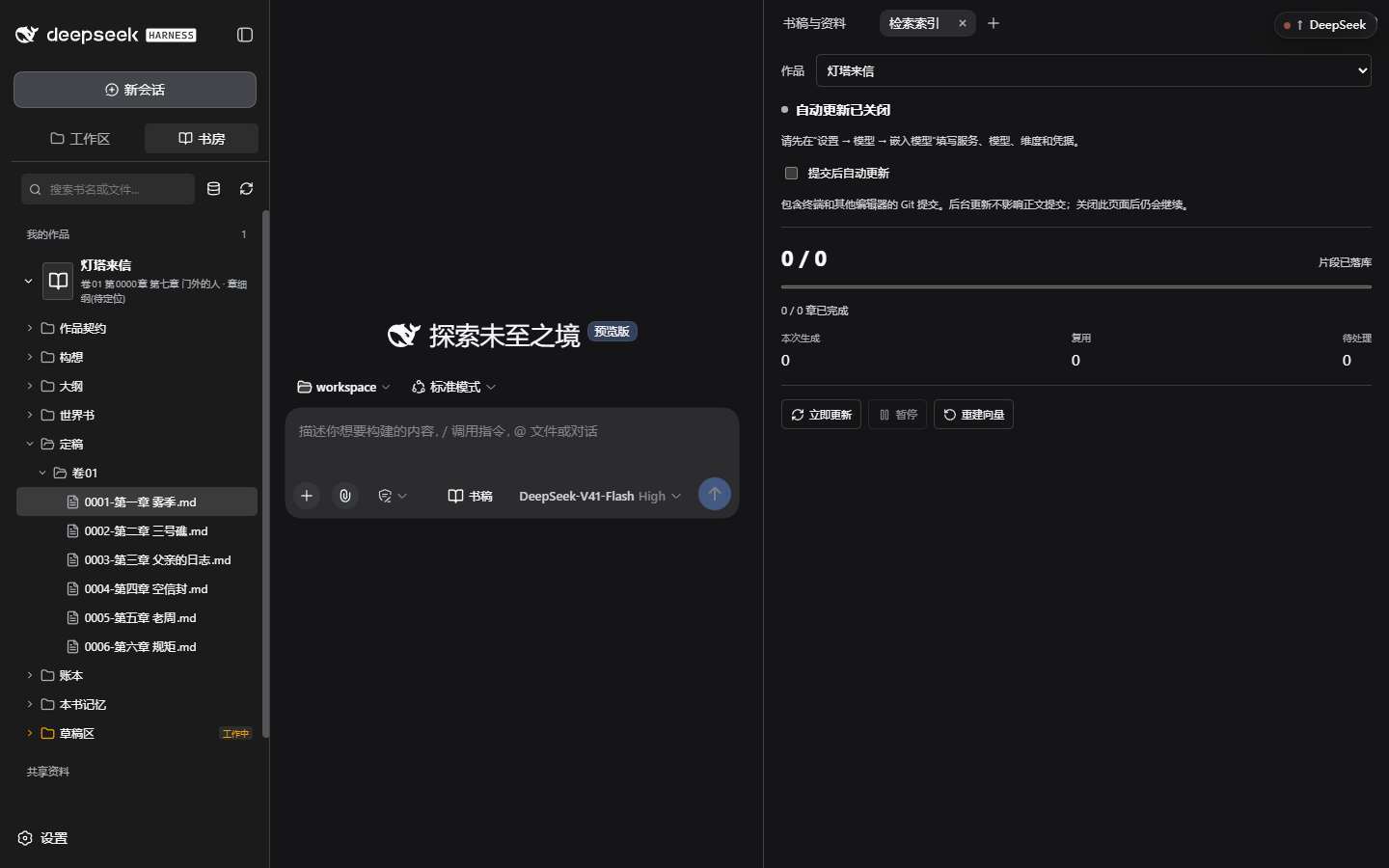1389x868 pixels.
Task: Click the deepseek whale logo
Action: point(27,35)
